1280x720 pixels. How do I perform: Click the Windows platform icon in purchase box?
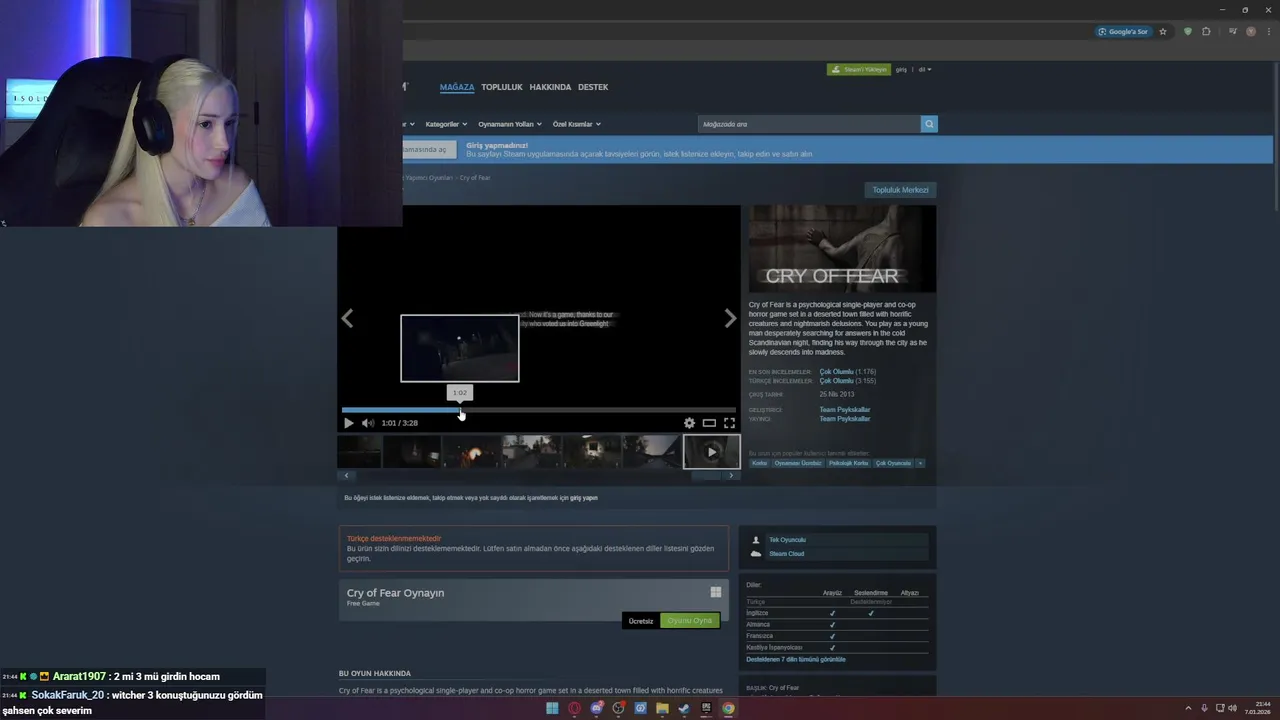(x=715, y=592)
